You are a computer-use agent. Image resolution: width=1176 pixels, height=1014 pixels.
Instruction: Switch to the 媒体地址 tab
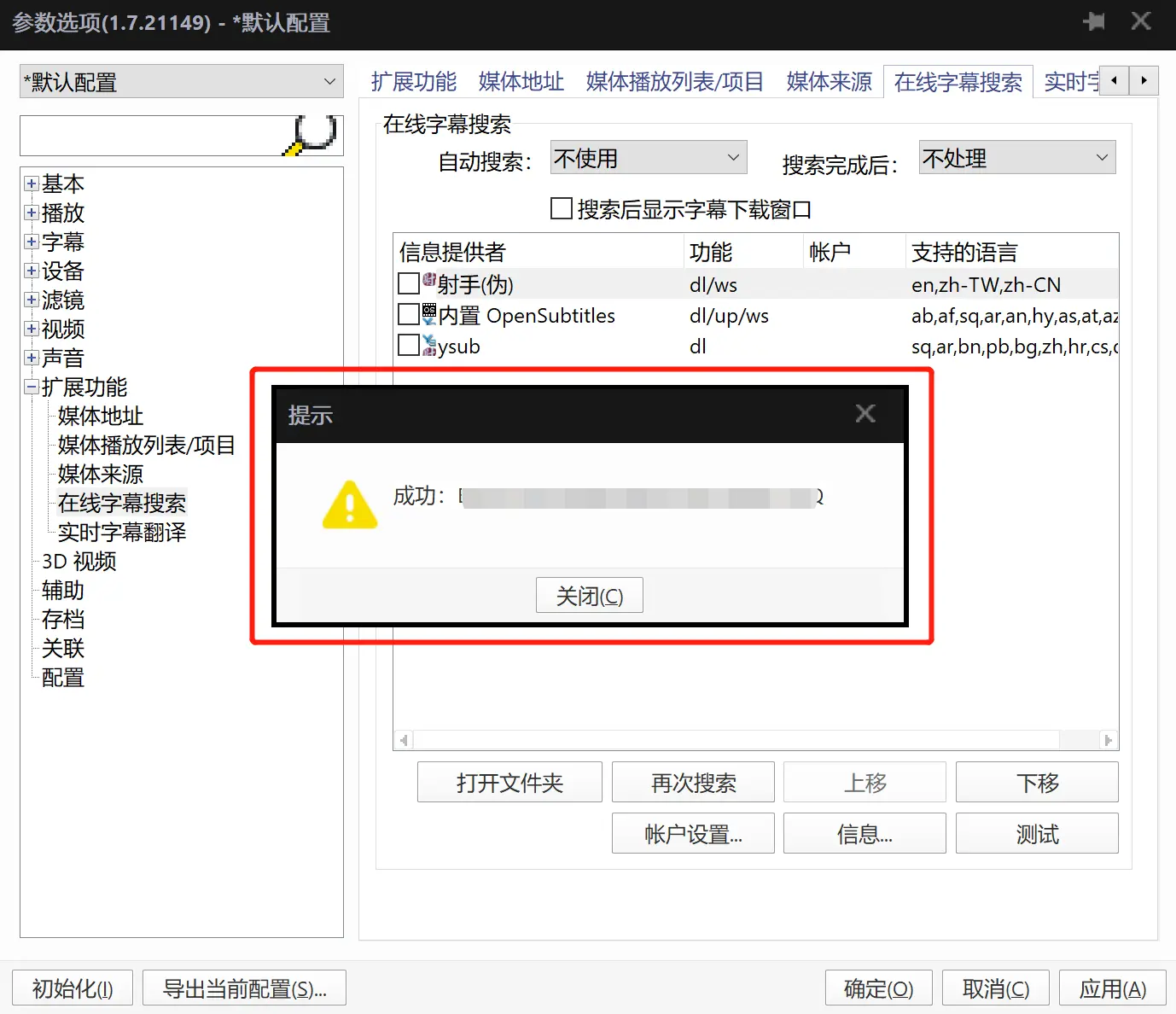[521, 82]
